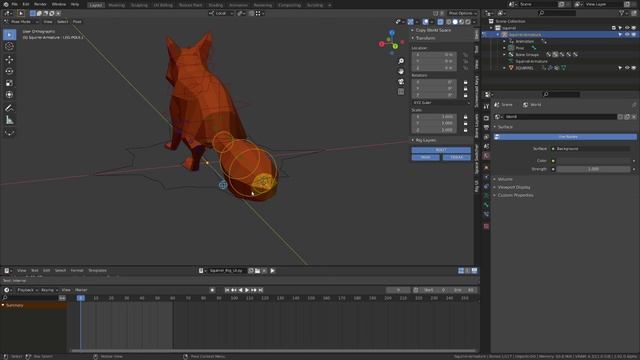The height and width of the screenshot is (360, 640).
Task: Click the wide blue Rig Layers button
Action: coord(441,150)
